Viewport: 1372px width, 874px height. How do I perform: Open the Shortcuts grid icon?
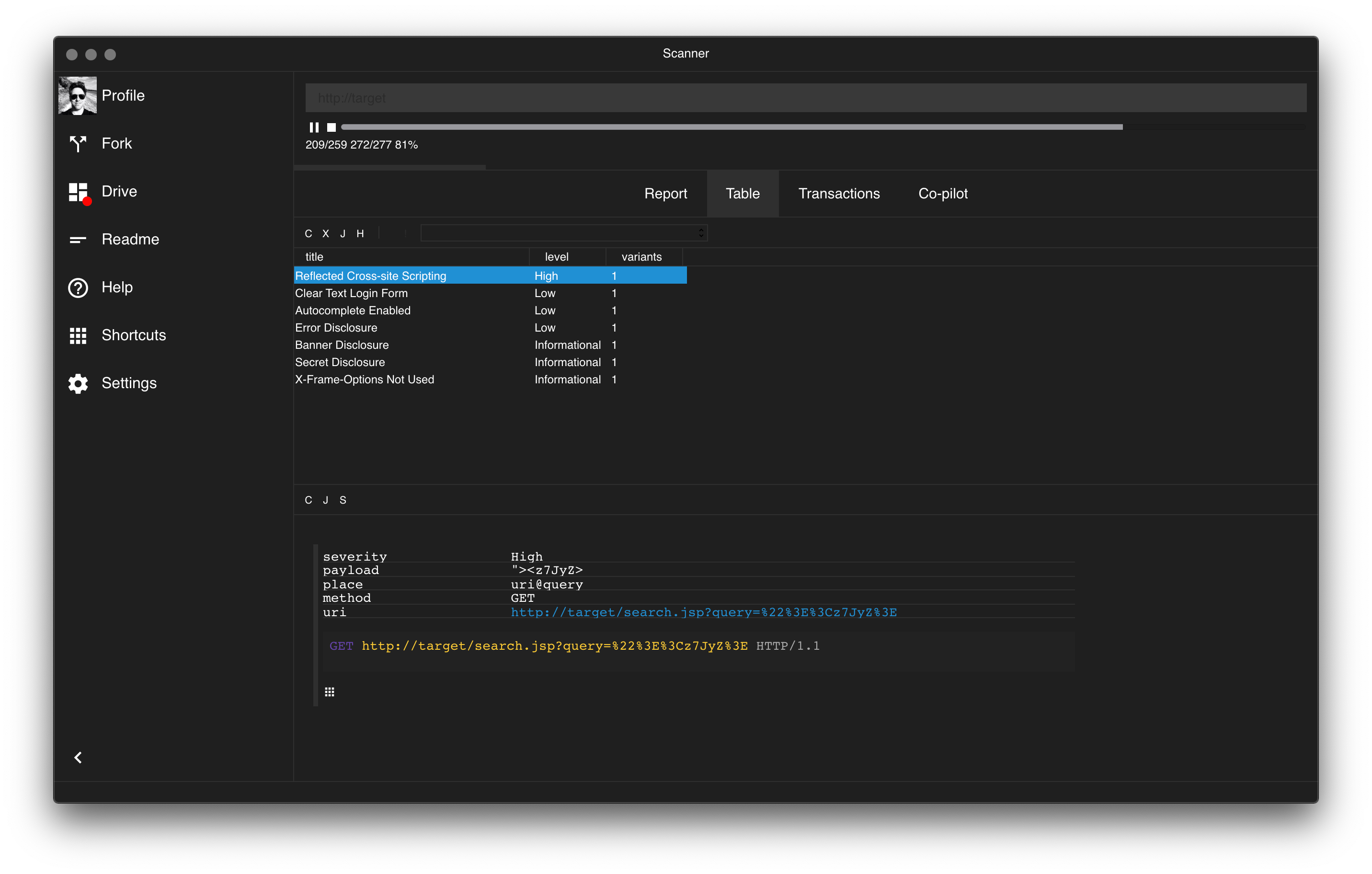pyautogui.click(x=78, y=335)
